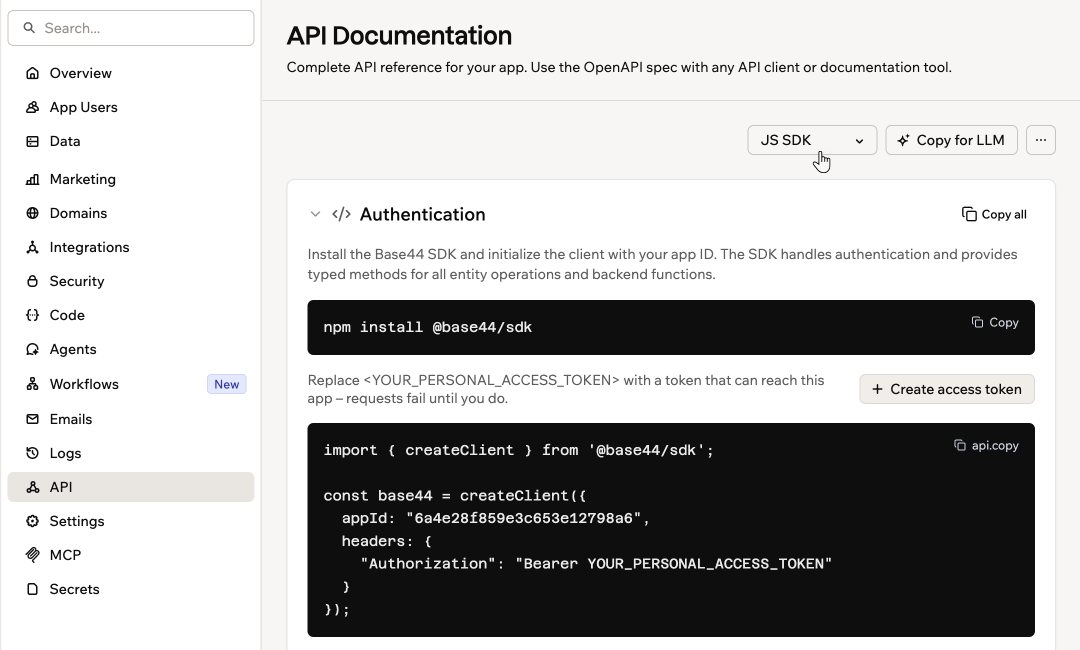Click the Overview home icon
This screenshot has width=1080, height=650.
[x=32, y=73]
